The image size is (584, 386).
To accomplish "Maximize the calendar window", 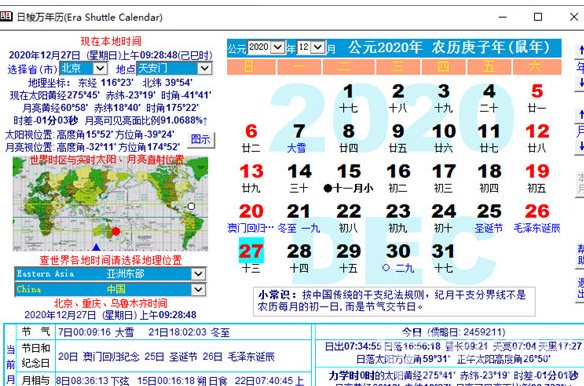I will (x=538, y=17).
